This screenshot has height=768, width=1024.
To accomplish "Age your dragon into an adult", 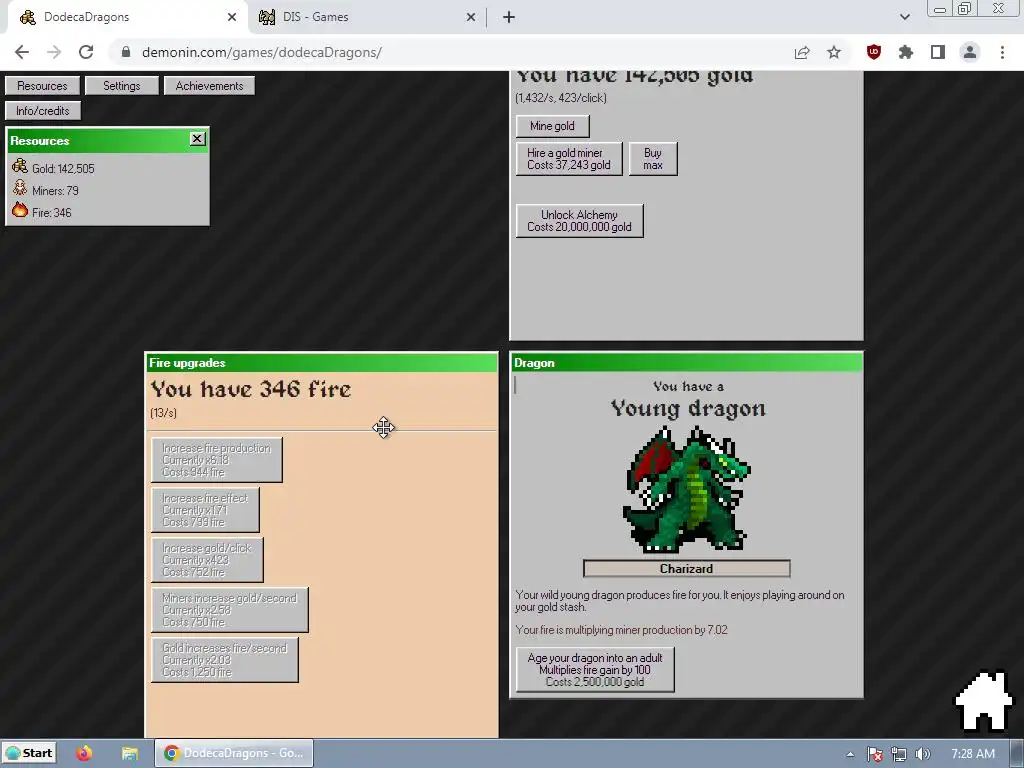I will (x=595, y=669).
